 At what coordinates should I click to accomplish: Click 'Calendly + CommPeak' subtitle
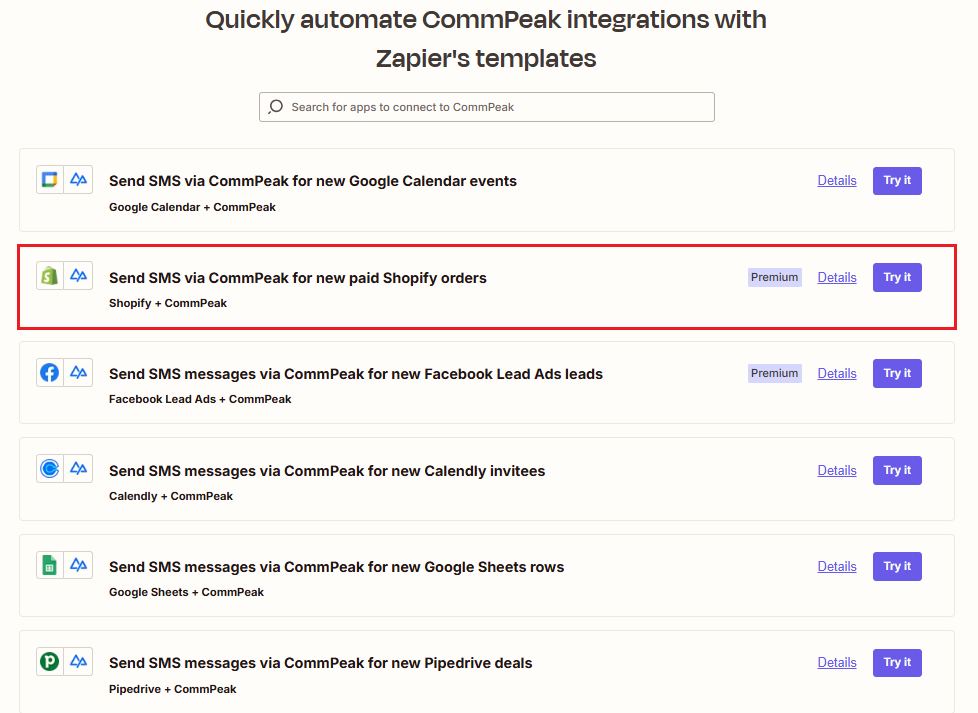click(x=170, y=496)
